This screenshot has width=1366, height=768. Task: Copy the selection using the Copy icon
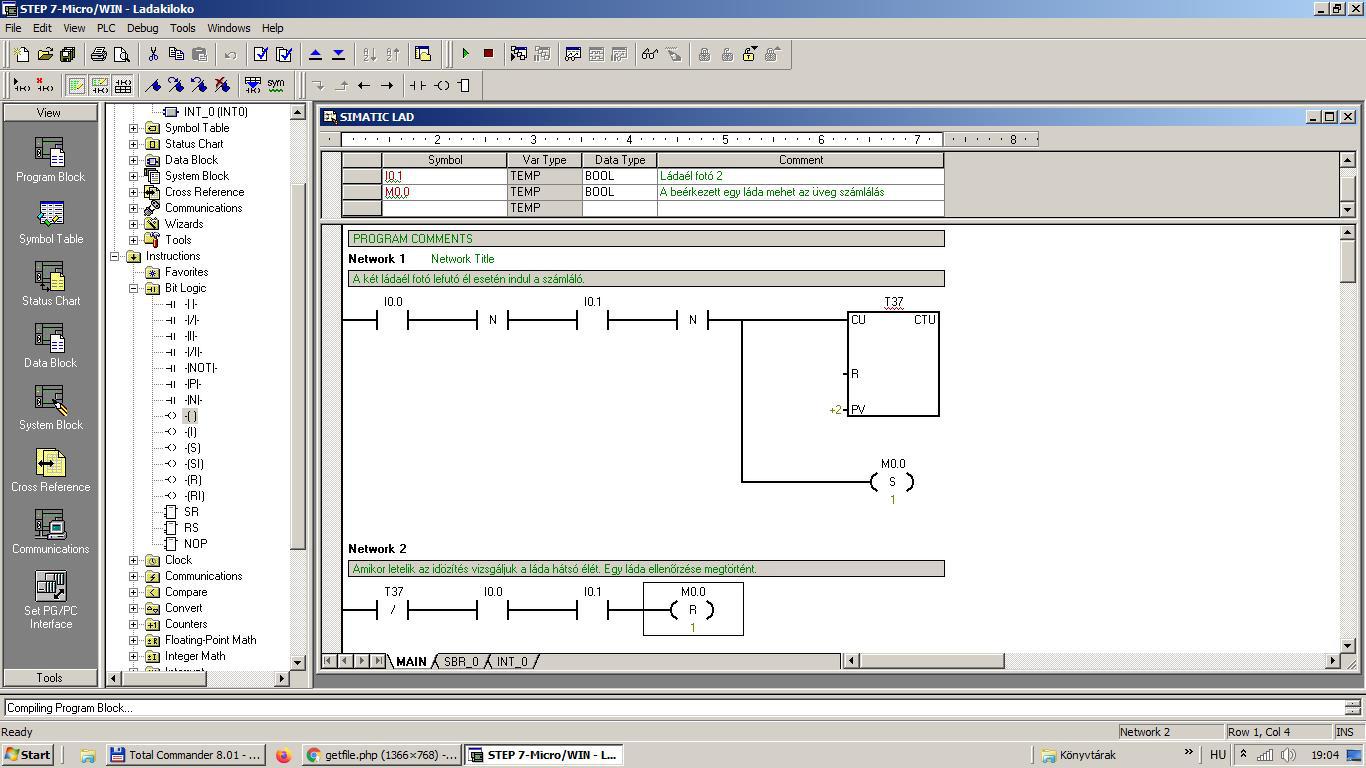click(x=176, y=54)
